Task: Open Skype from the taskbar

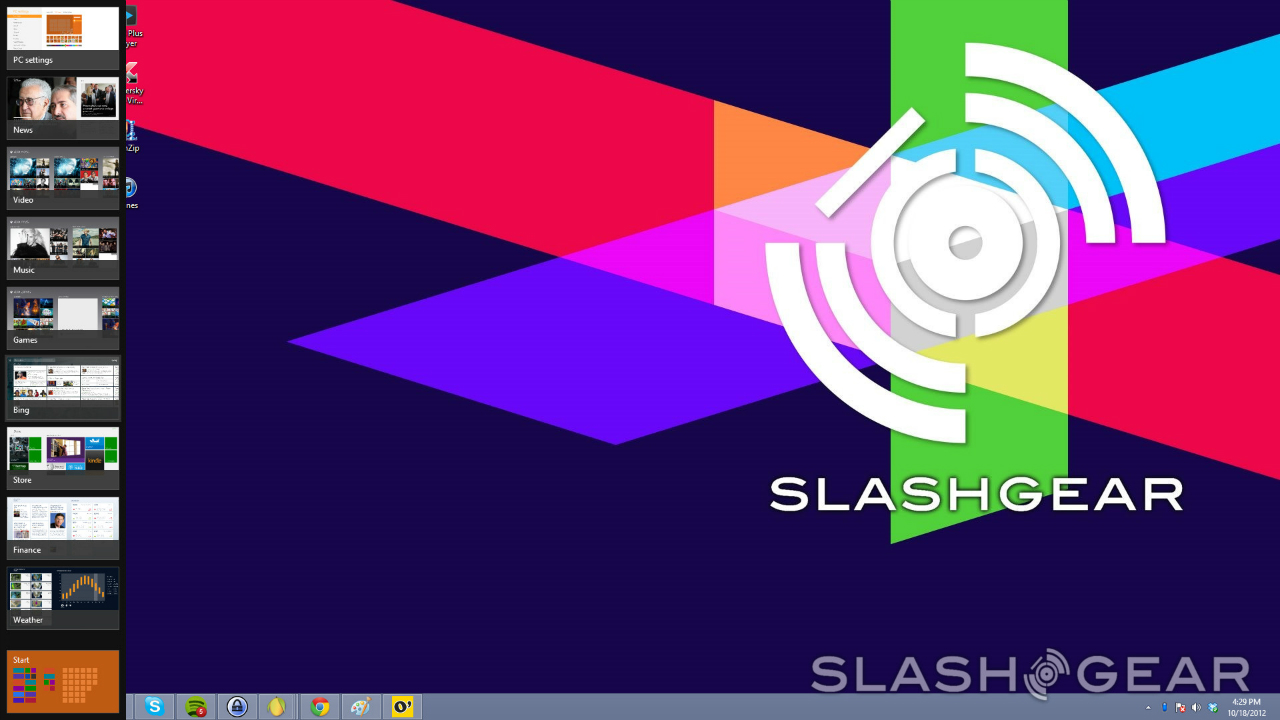Action: [x=154, y=707]
